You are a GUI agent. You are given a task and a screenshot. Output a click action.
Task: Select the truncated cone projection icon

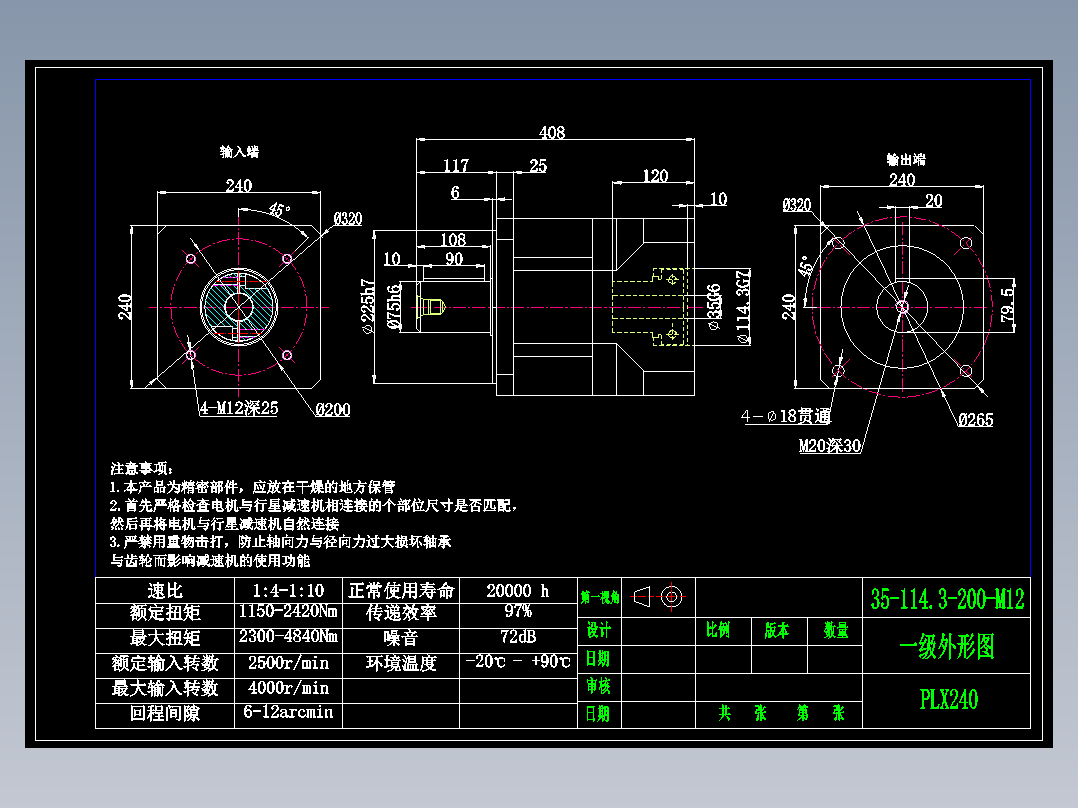click(641, 597)
